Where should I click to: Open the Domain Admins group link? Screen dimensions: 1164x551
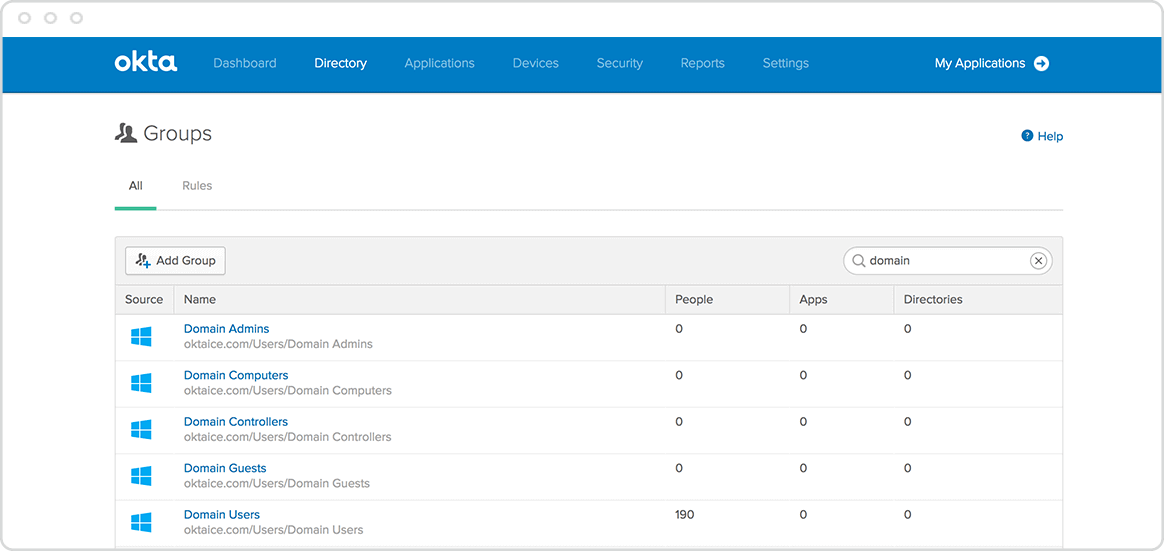pyautogui.click(x=226, y=329)
